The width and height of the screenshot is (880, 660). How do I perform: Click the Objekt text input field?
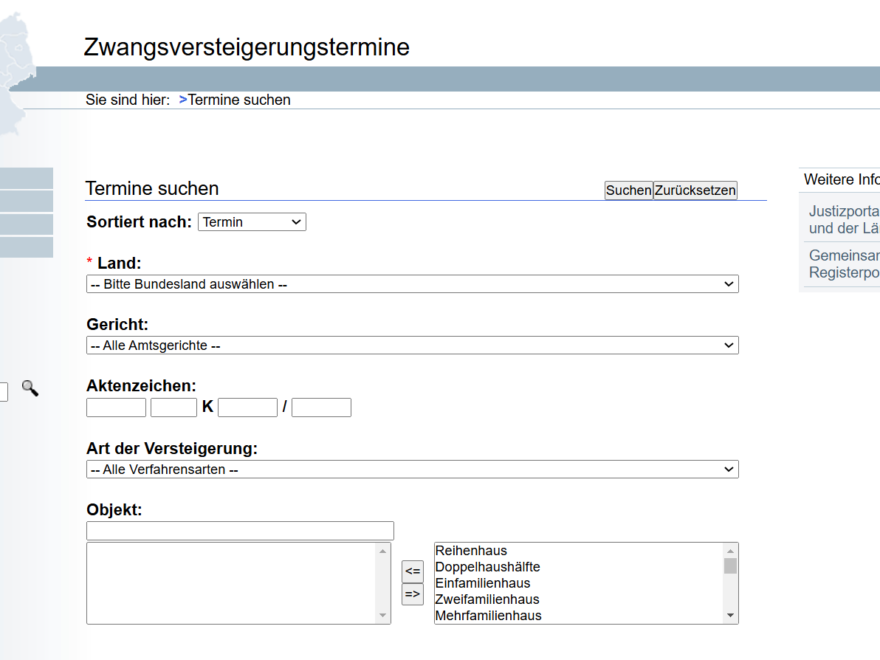[x=240, y=531]
